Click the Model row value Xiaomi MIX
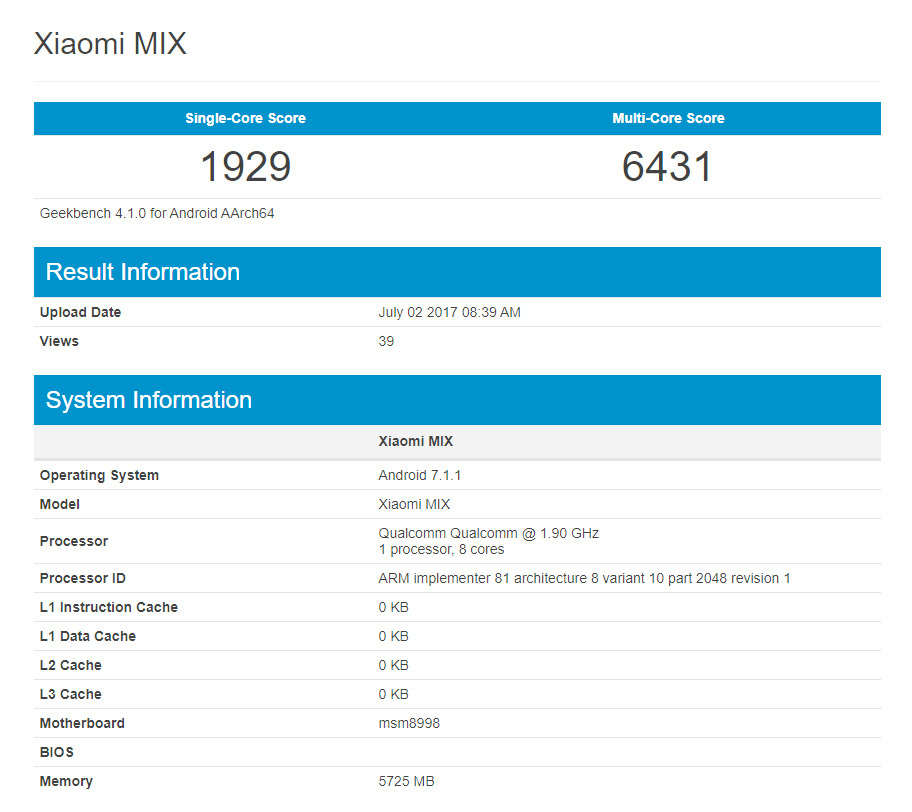Viewport: 912px width, 812px height. (414, 504)
